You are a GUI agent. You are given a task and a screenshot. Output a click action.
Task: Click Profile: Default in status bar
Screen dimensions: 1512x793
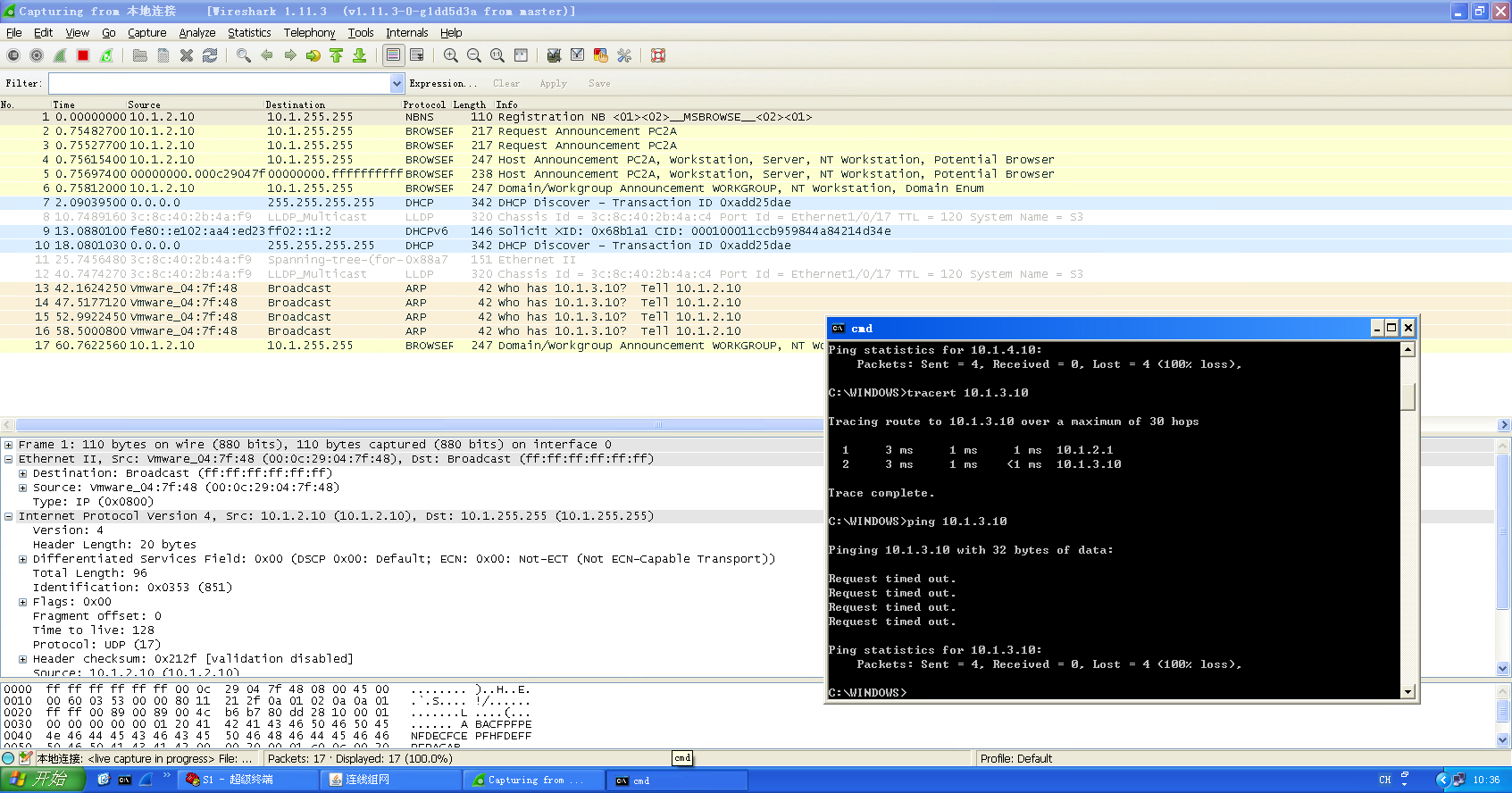tap(1016, 759)
